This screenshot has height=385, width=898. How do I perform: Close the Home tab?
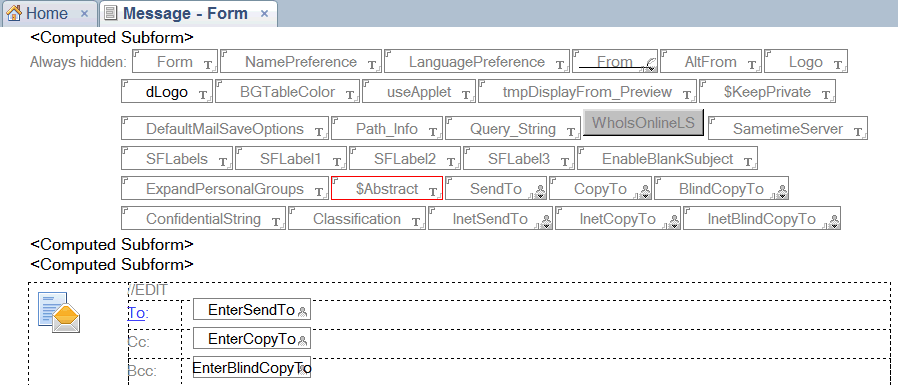[x=84, y=13]
